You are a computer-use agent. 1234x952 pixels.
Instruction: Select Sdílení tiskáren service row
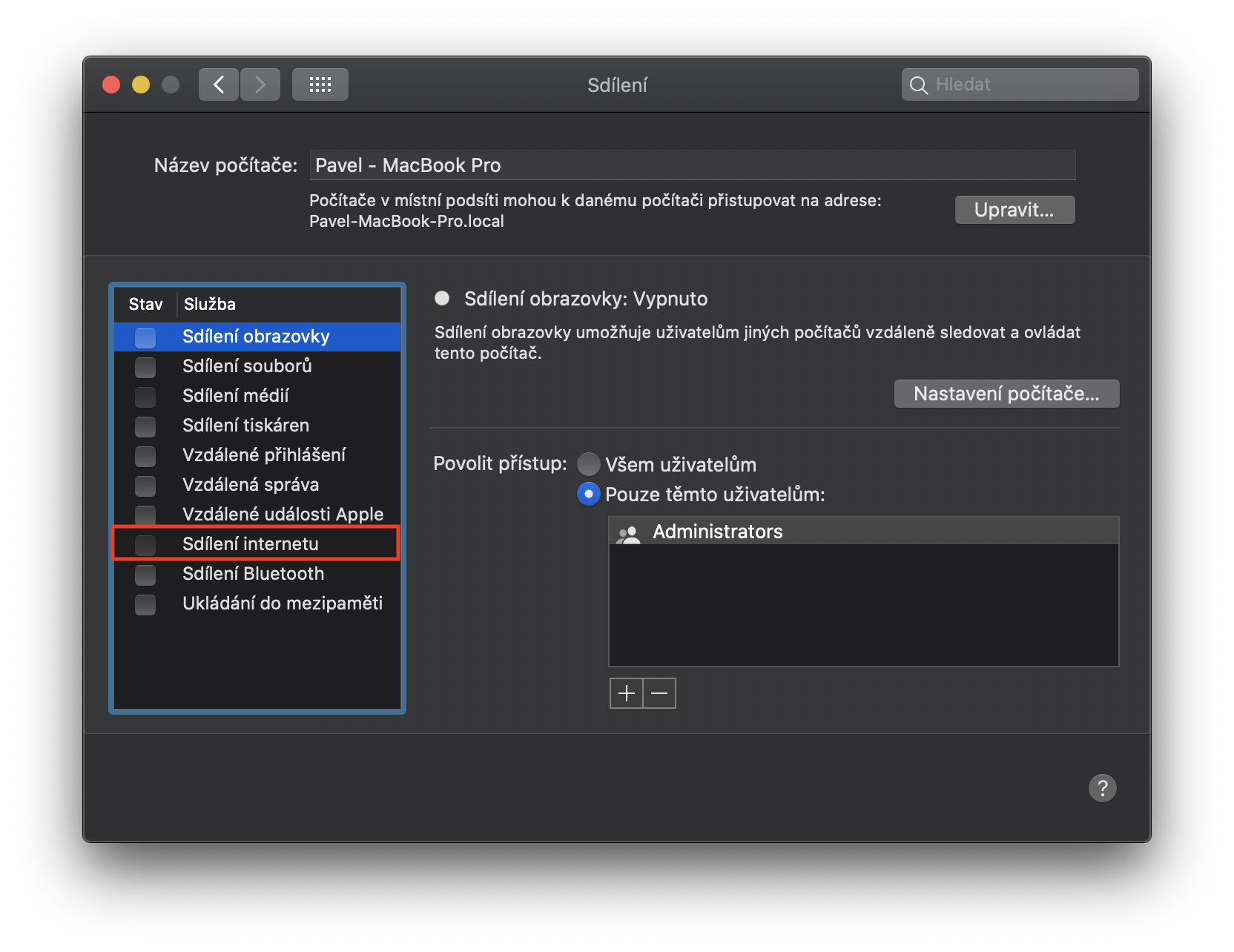[245, 426]
